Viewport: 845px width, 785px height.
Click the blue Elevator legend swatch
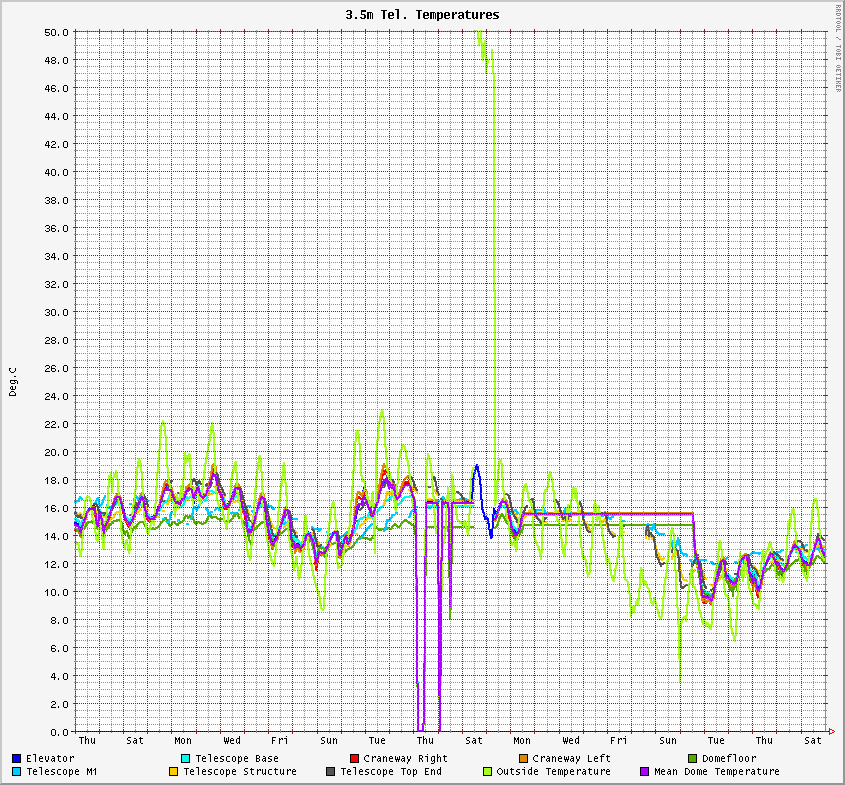click(17, 759)
